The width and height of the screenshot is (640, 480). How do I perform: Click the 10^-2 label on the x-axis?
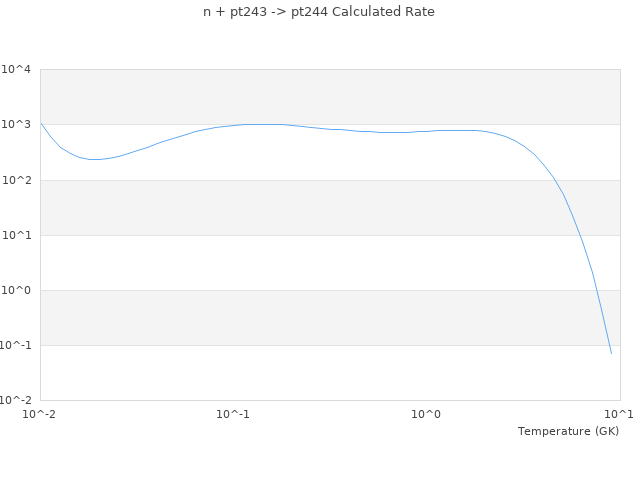pyautogui.click(x=40, y=413)
